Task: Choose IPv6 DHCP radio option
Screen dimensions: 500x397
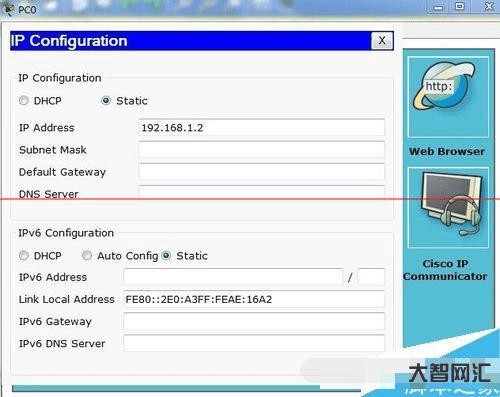Action: 24,256
